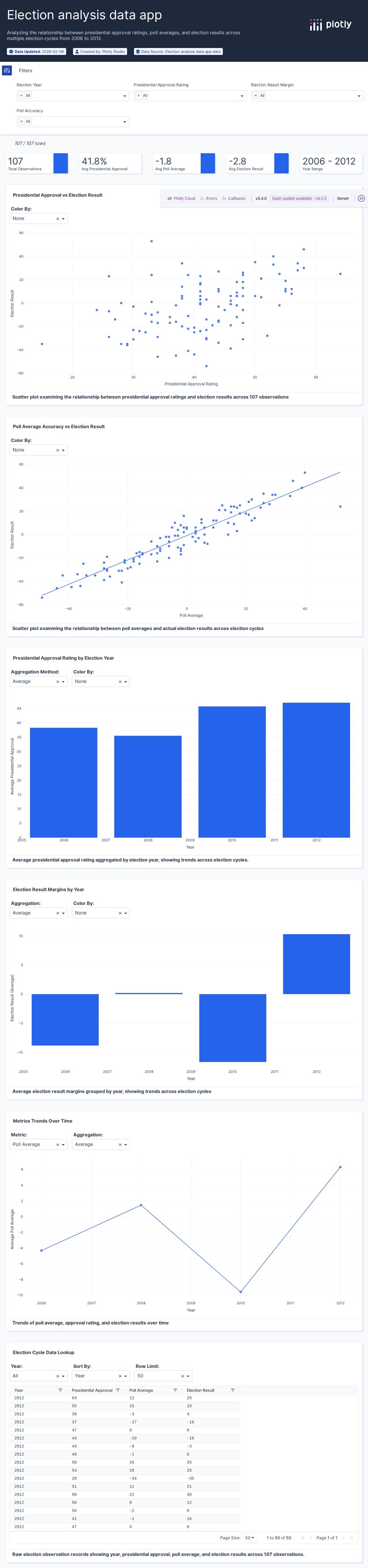The height and width of the screenshot is (1568, 368).
Task: Go to first page of table
Action: [x=302, y=1538]
